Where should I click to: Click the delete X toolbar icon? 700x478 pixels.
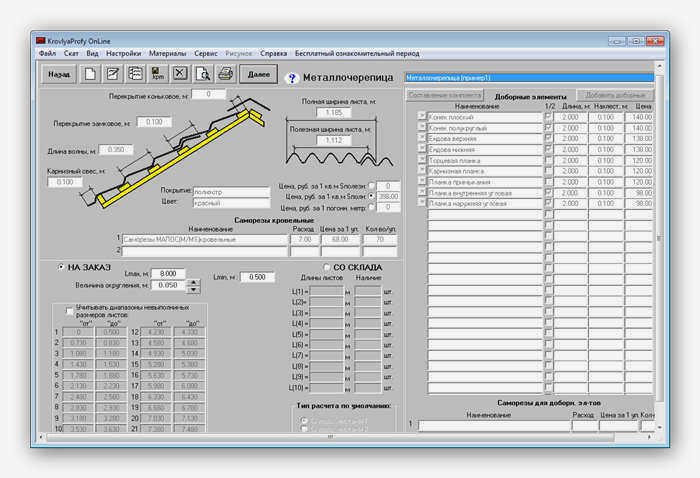[180, 74]
